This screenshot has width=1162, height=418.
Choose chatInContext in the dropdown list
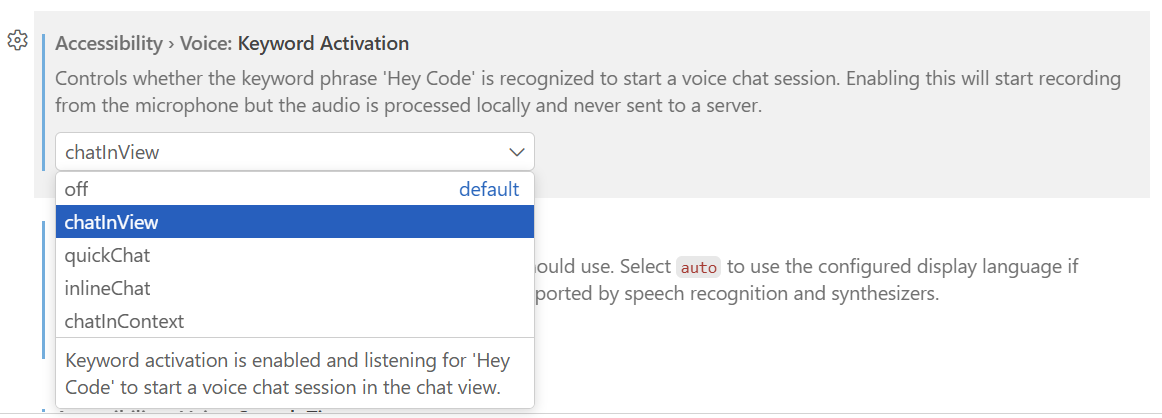point(124,321)
